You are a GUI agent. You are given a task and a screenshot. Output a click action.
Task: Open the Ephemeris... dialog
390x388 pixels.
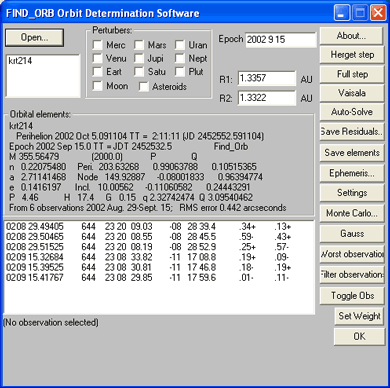coord(352,173)
